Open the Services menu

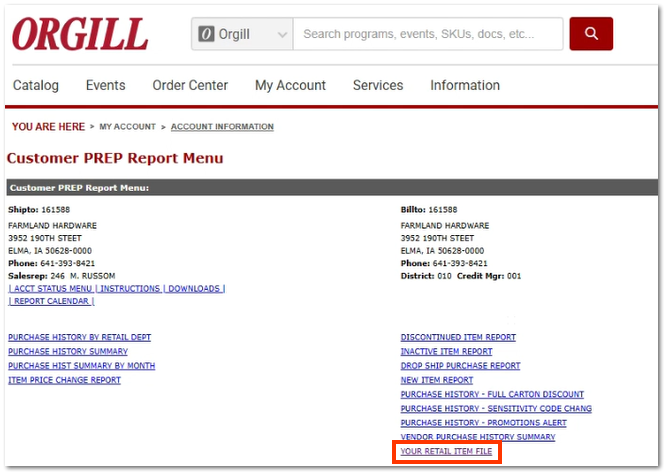coord(378,85)
